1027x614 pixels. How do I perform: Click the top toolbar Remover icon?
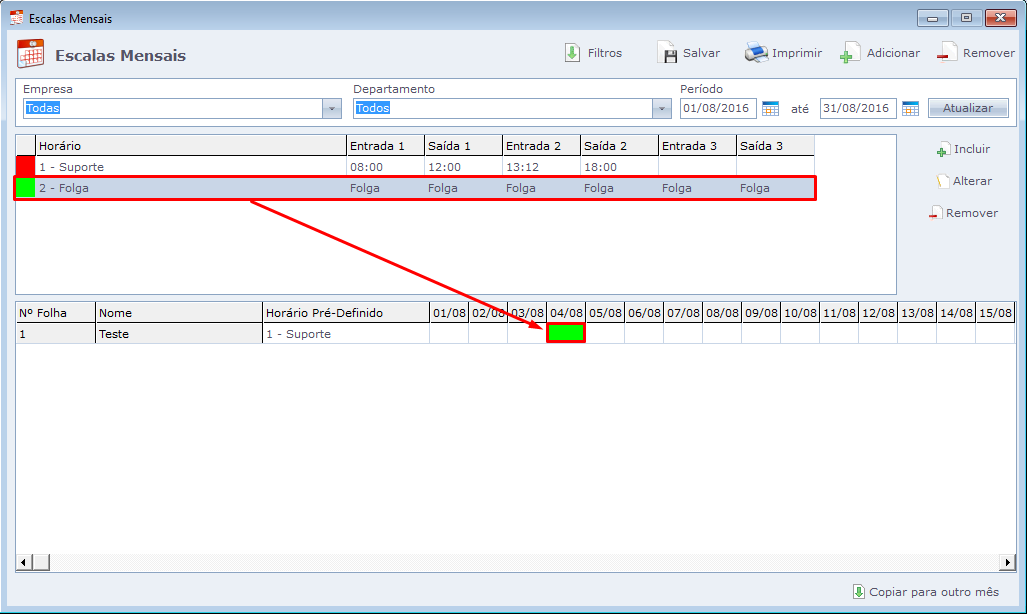tap(946, 53)
